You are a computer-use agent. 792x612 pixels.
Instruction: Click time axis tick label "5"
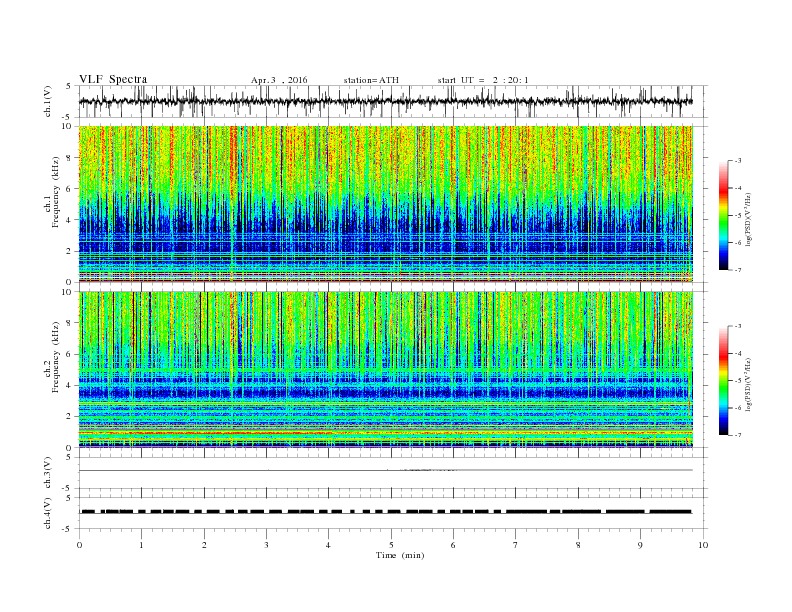coord(391,545)
